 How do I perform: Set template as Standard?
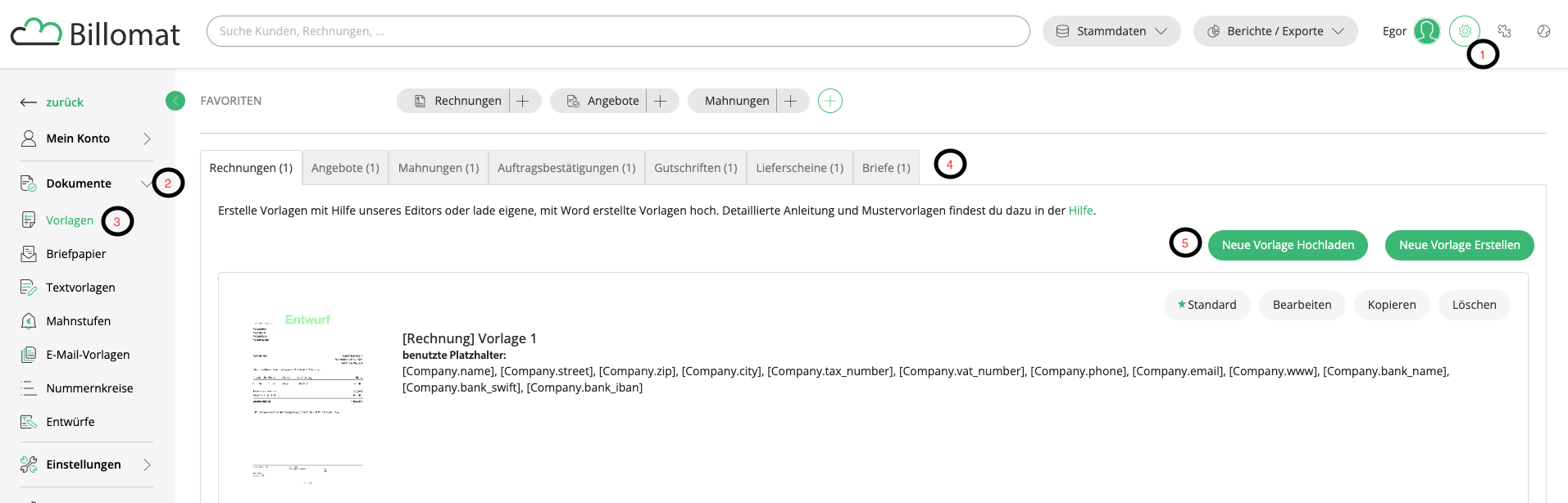click(x=1207, y=305)
